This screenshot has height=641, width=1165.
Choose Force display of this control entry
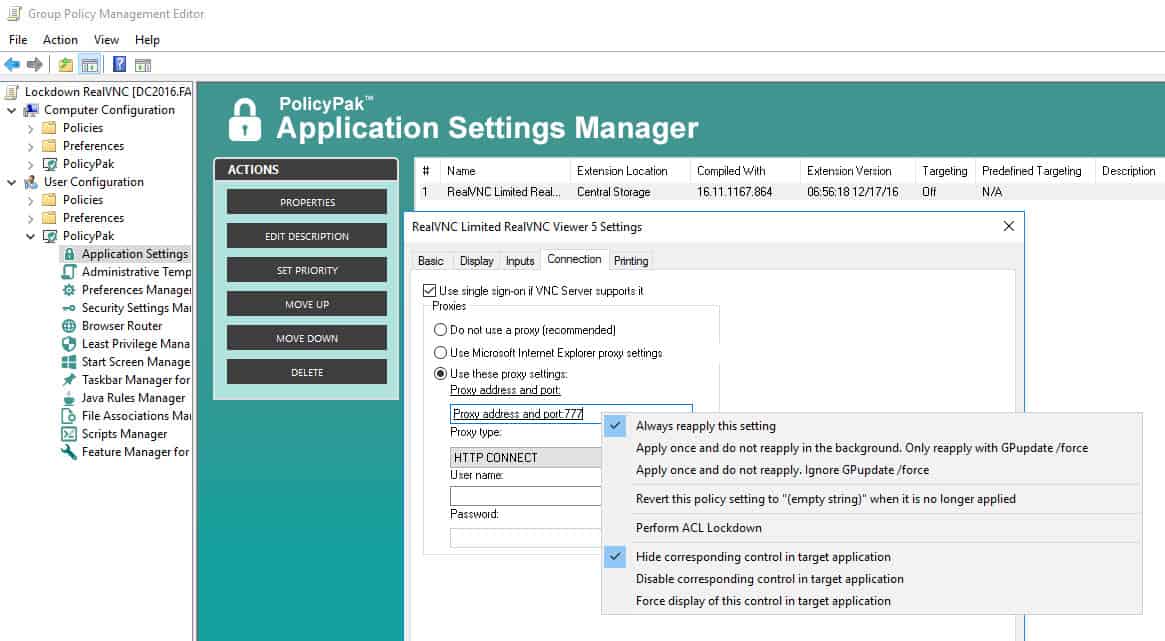coord(871,601)
